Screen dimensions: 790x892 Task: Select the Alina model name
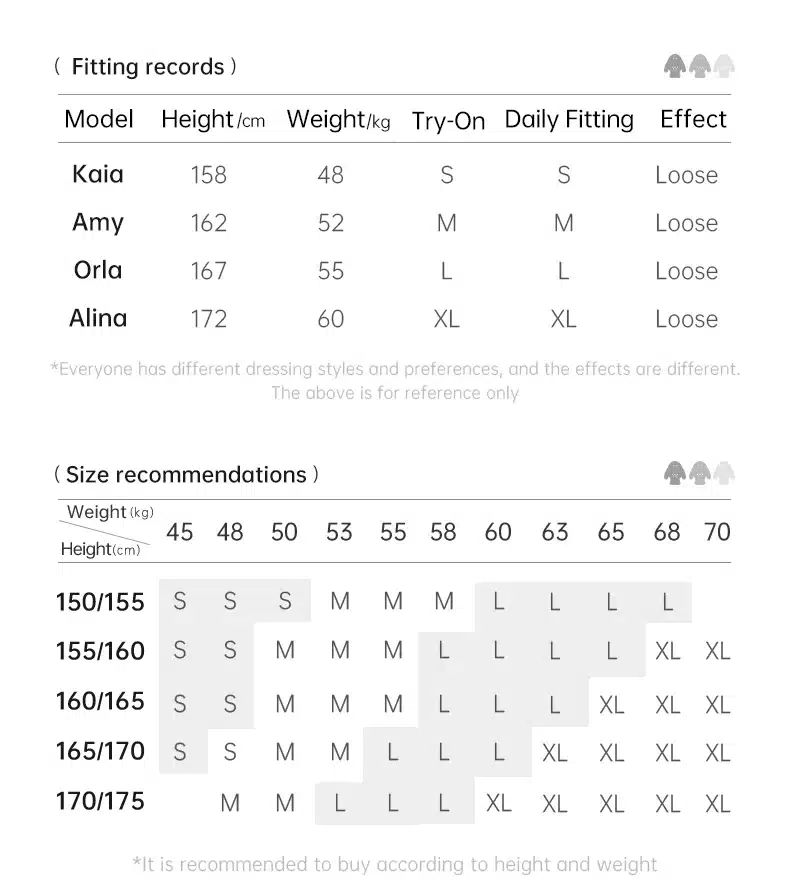click(98, 318)
